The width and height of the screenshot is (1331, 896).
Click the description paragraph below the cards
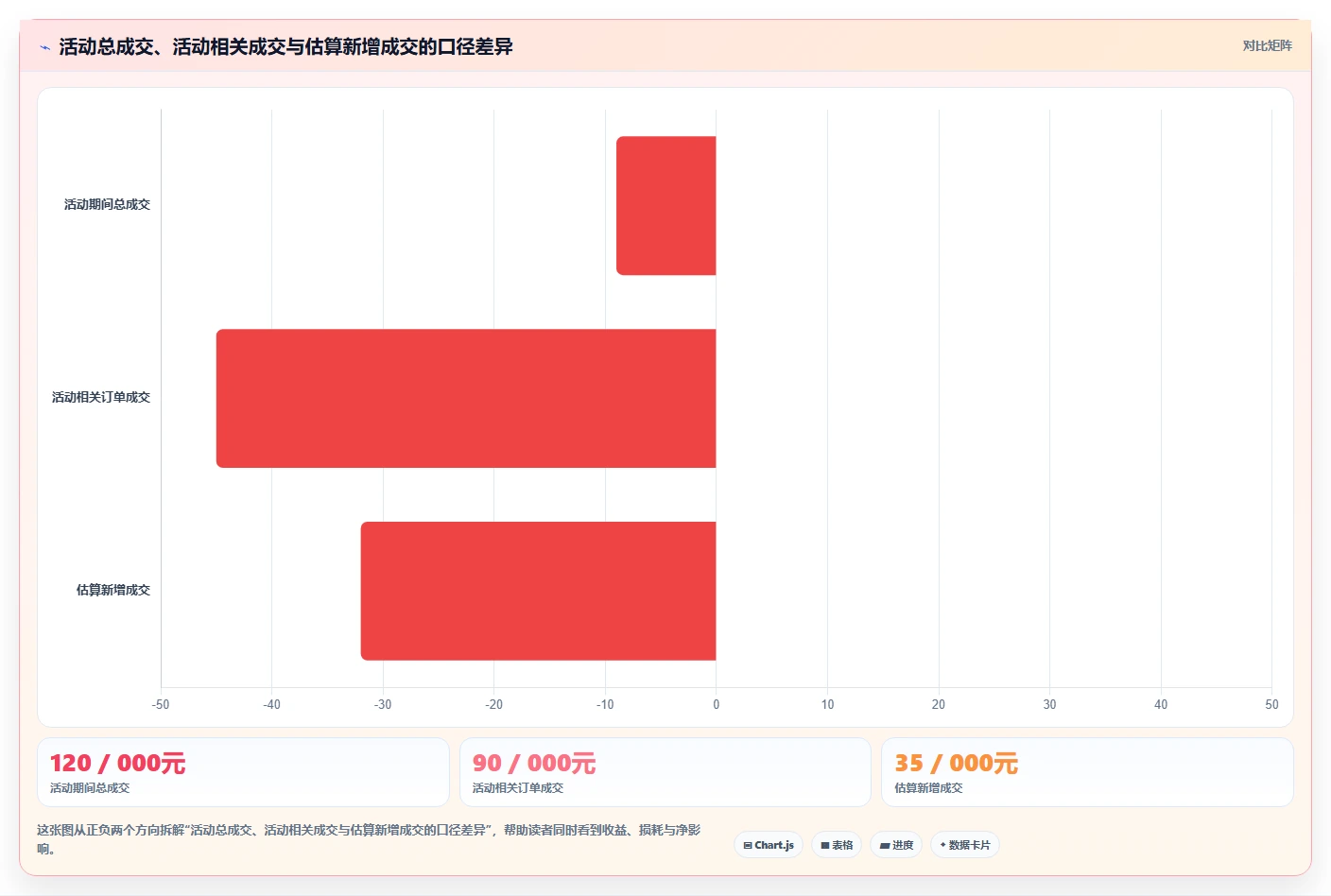[x=369, y=839]
